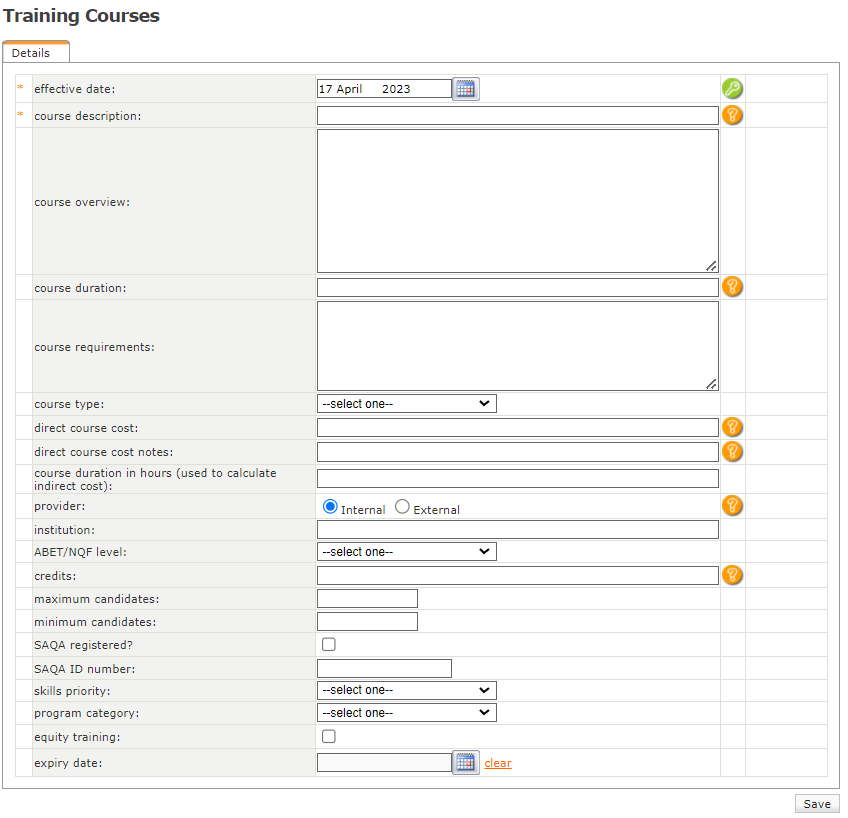Image resolution: width=848 pixels, height=818 pixels.
Task: Expand the ABET/NQF level dropdown
Action: tap(406, 551)
